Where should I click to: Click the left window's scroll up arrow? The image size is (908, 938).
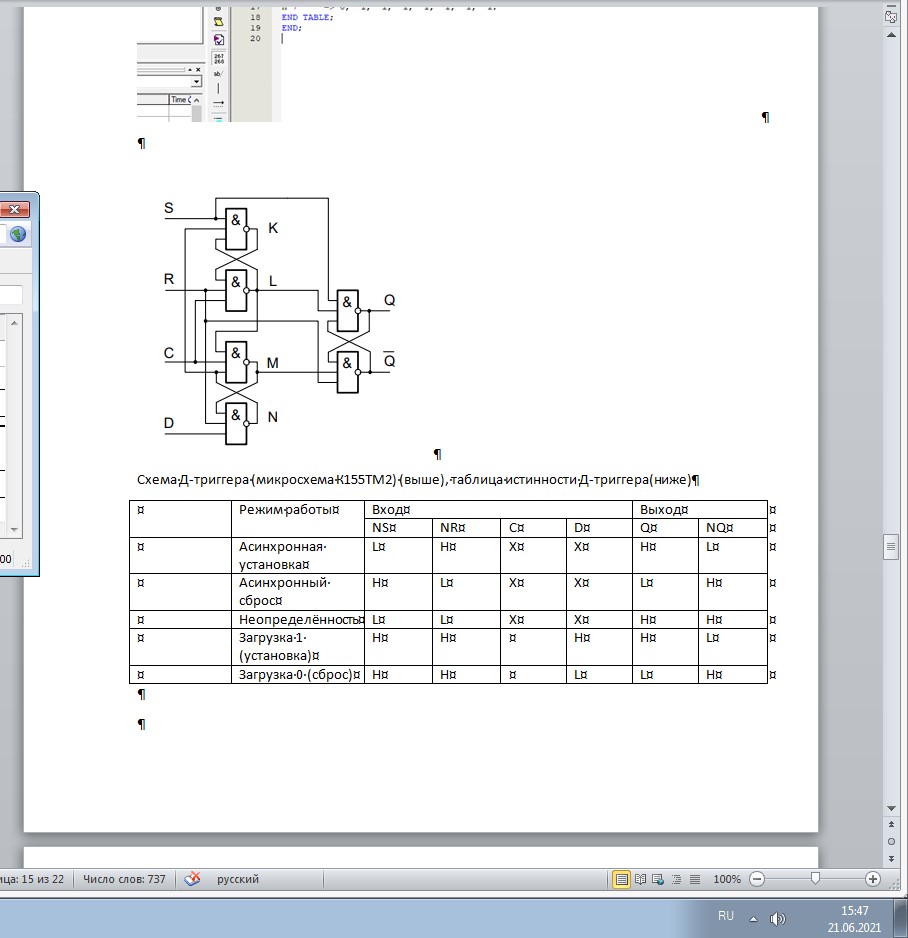coord(14,323)
